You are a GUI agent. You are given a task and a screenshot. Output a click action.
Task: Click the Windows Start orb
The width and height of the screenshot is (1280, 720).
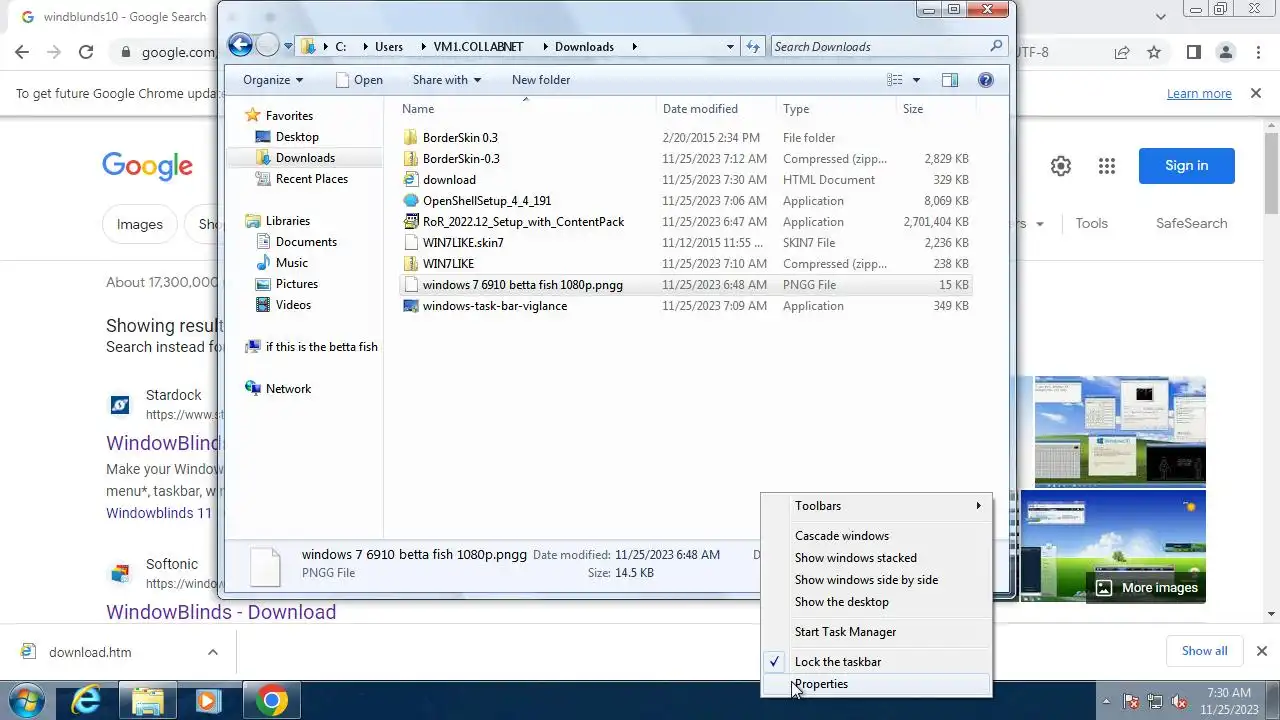coord(27,700)
